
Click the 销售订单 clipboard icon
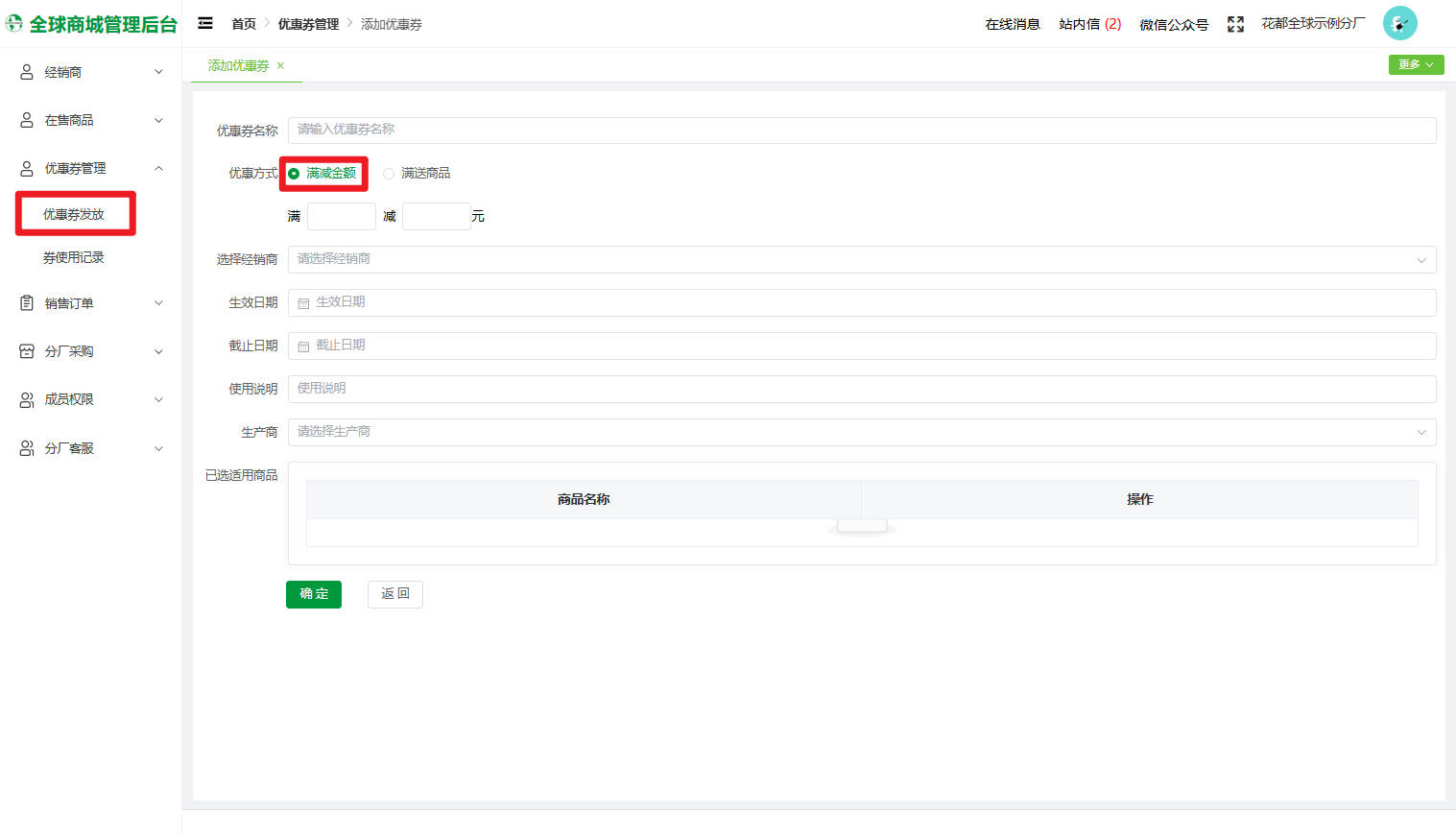pos(27,303)
